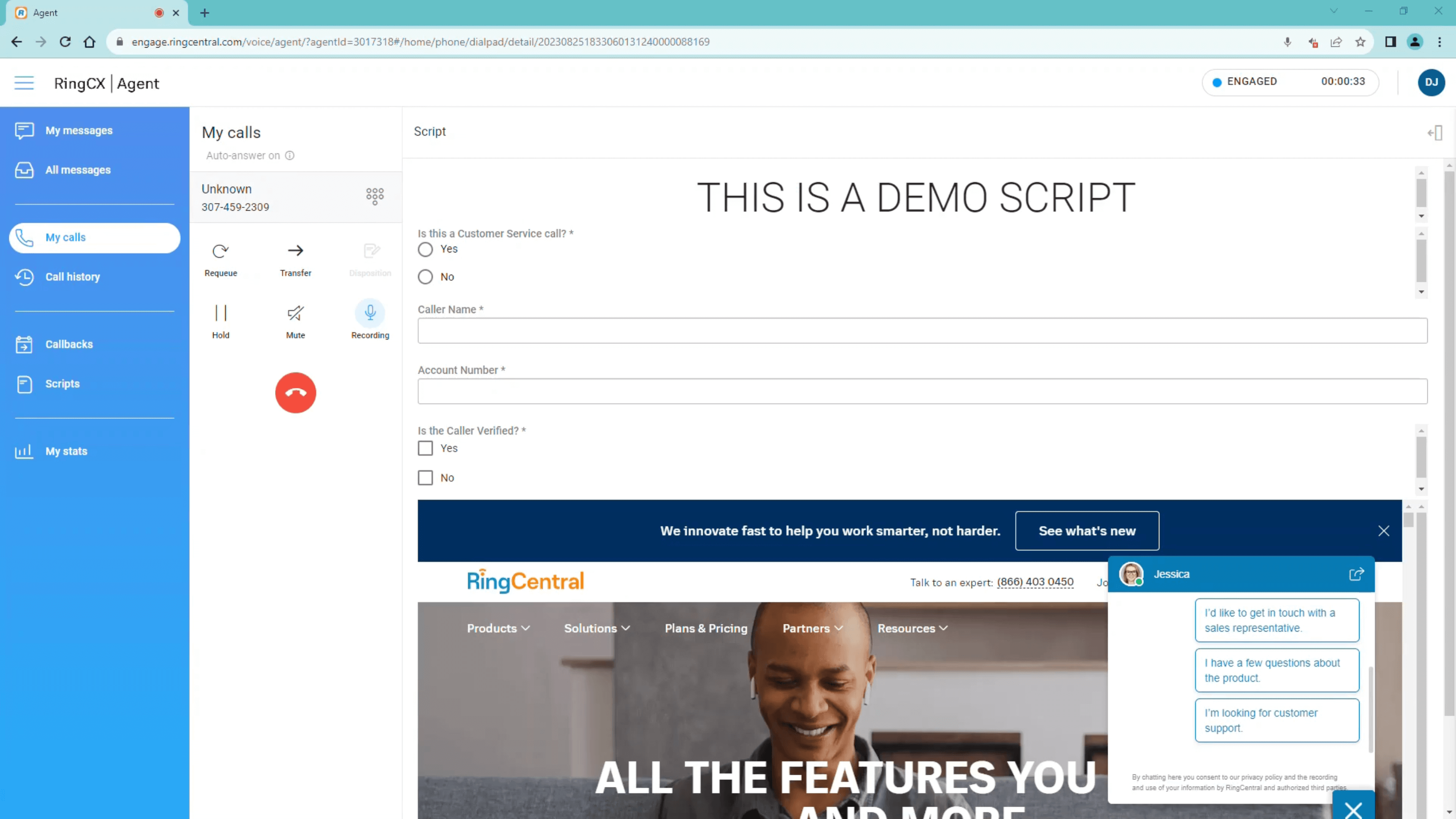The height and width of the screenshot is (819, 1456).
Task: Open the Scripts section
Action: (x=62, y=383)
